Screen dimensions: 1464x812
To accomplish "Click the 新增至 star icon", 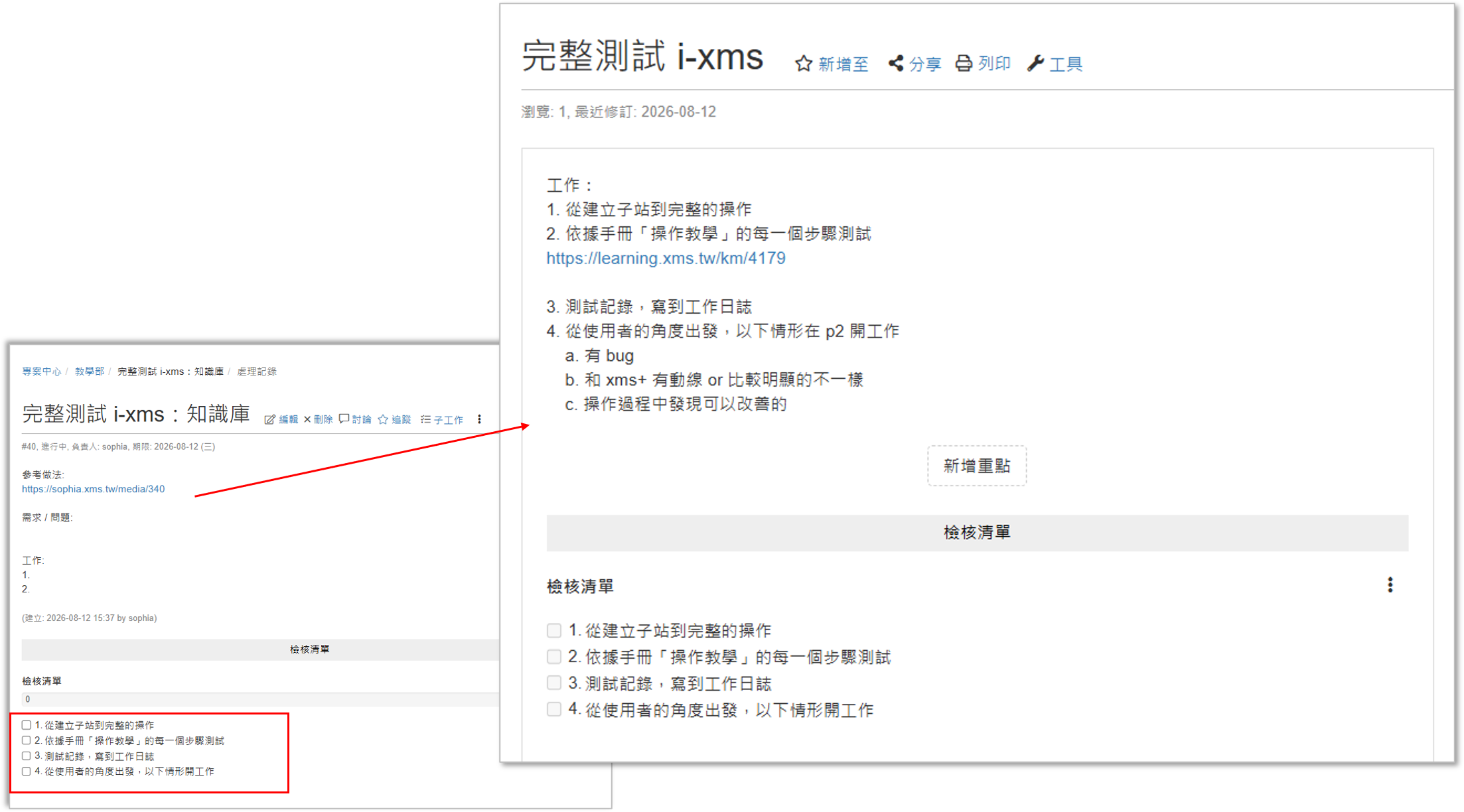I will pos(804,64).
